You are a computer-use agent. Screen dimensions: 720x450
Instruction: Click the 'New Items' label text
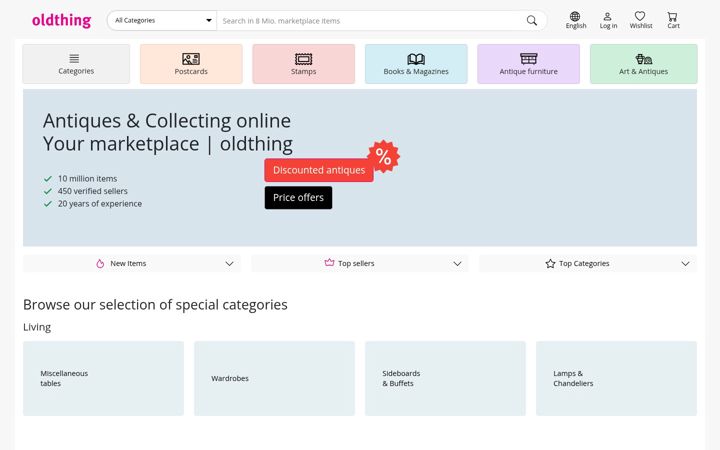click(128, 264)
